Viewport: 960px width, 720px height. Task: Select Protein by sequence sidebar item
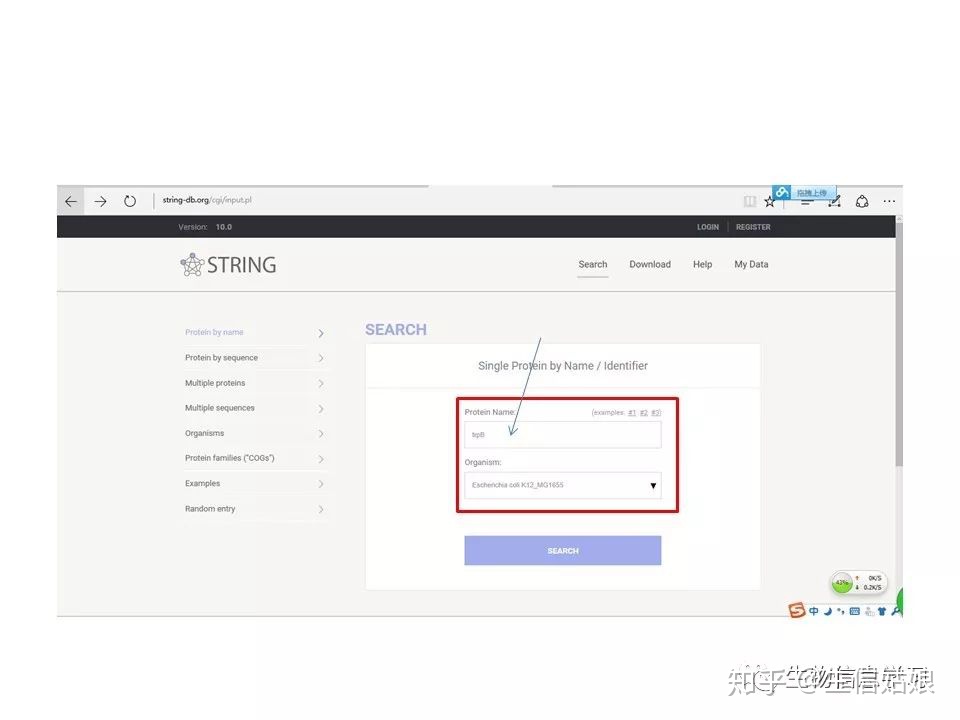221,358
